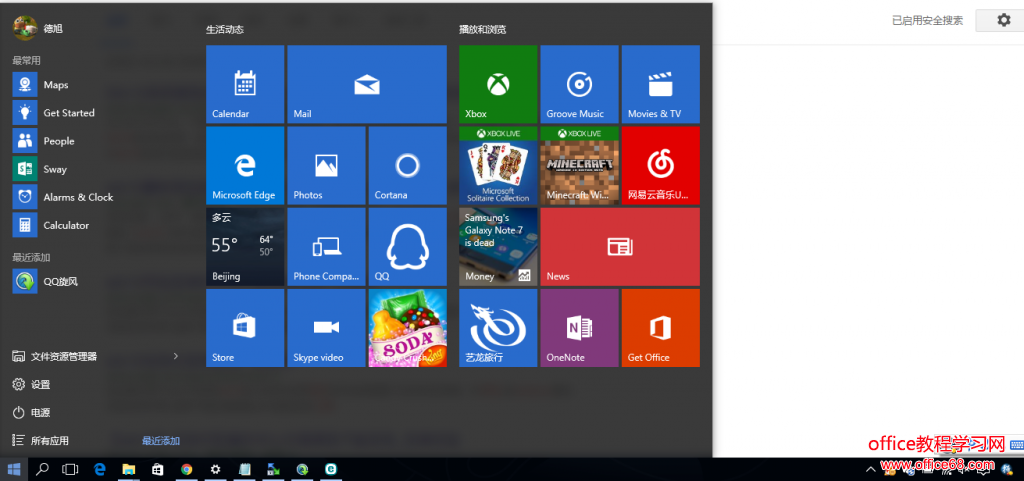This screenshot has height=481, width=1024.
Task: Open the 网易云音乐 red tile
Action: point(660,166)
